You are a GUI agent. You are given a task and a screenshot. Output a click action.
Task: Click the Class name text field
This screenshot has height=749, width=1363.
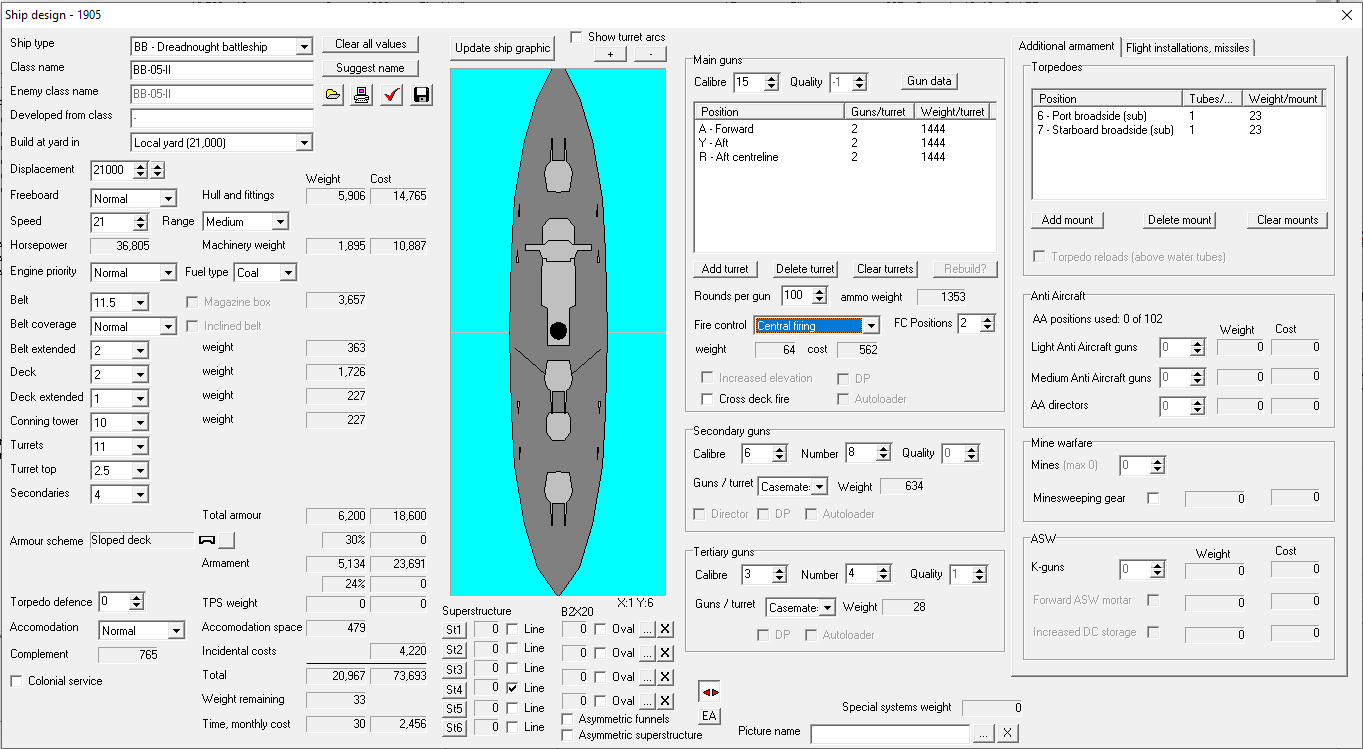pyautogui.click(x=222, y=71)
